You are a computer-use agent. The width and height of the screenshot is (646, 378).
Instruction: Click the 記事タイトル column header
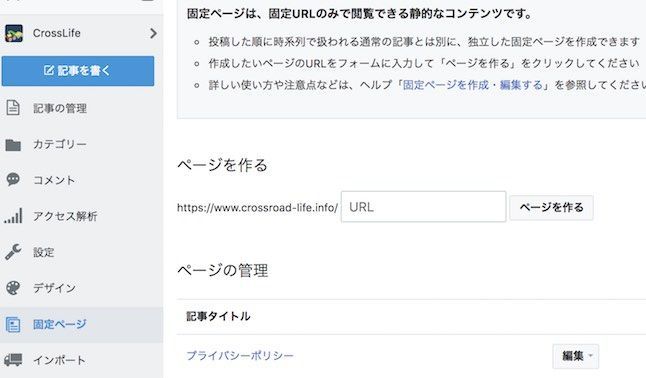pyautogui.click(x=218, y=316)
